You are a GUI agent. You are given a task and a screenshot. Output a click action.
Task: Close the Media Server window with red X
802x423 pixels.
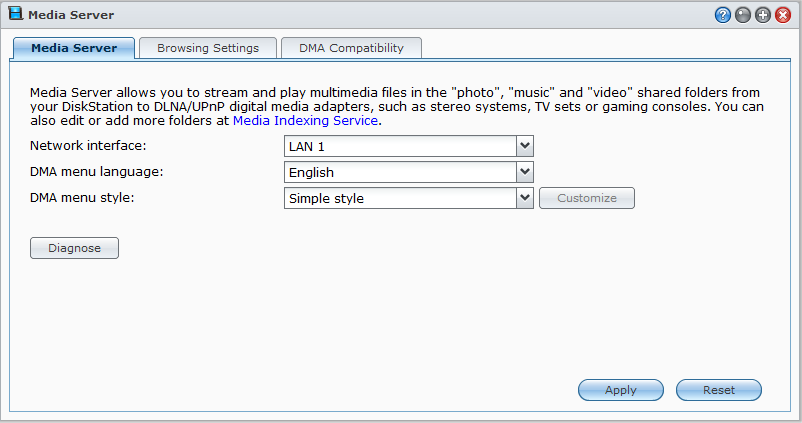[783, 15]
